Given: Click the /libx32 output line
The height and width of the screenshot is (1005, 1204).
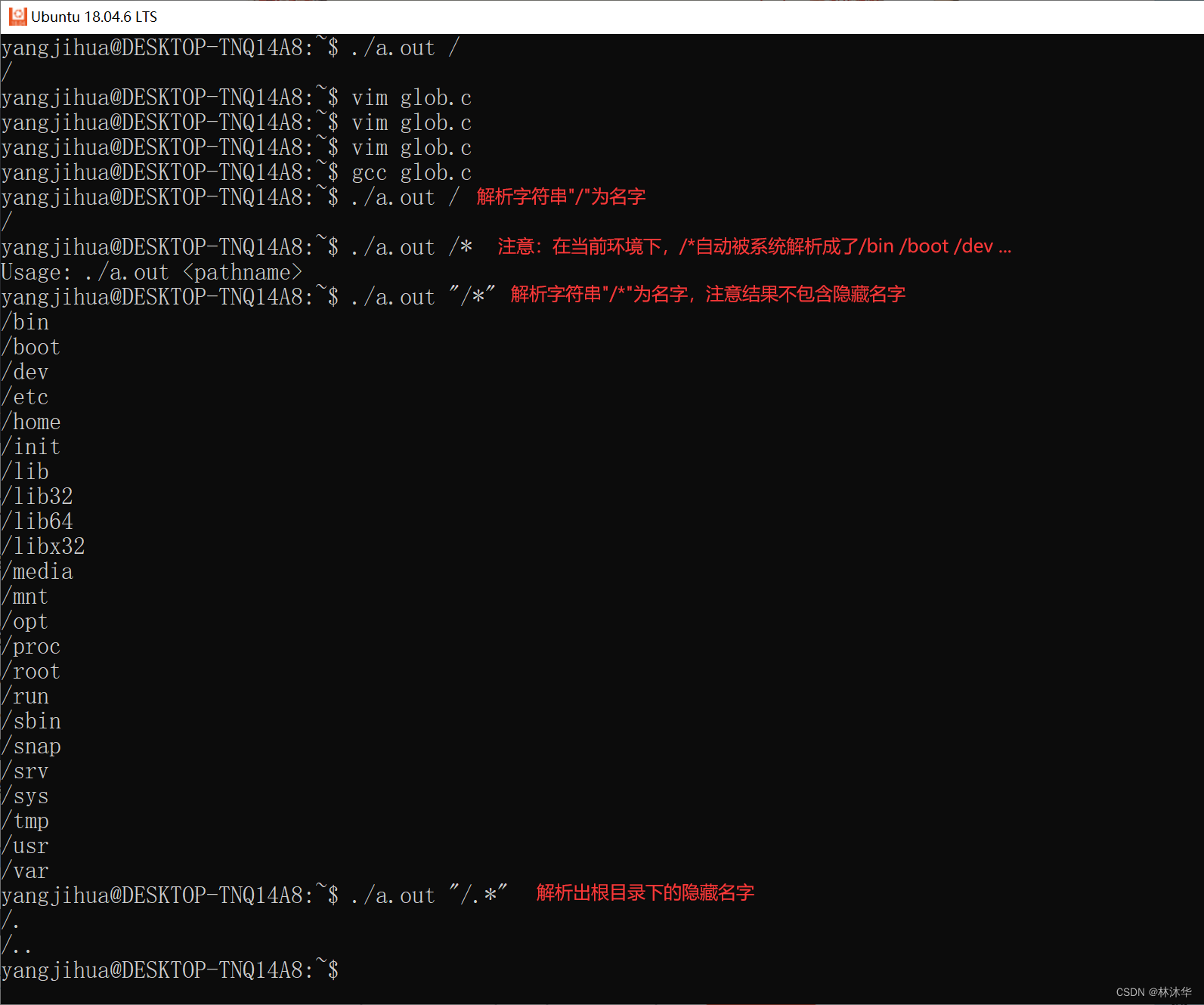Looking at the screenshot, I should coord(43,547).
